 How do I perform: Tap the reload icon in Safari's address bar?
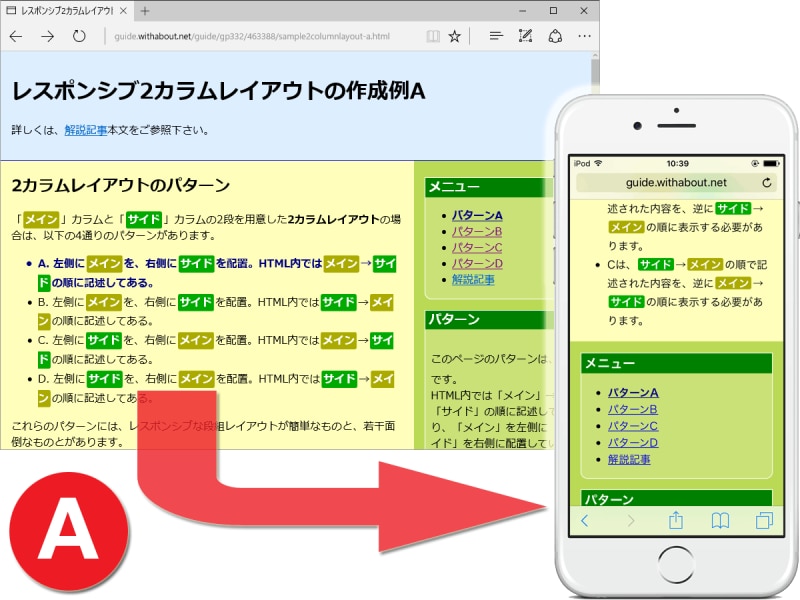pyautogui.click(x=768, y=182)
